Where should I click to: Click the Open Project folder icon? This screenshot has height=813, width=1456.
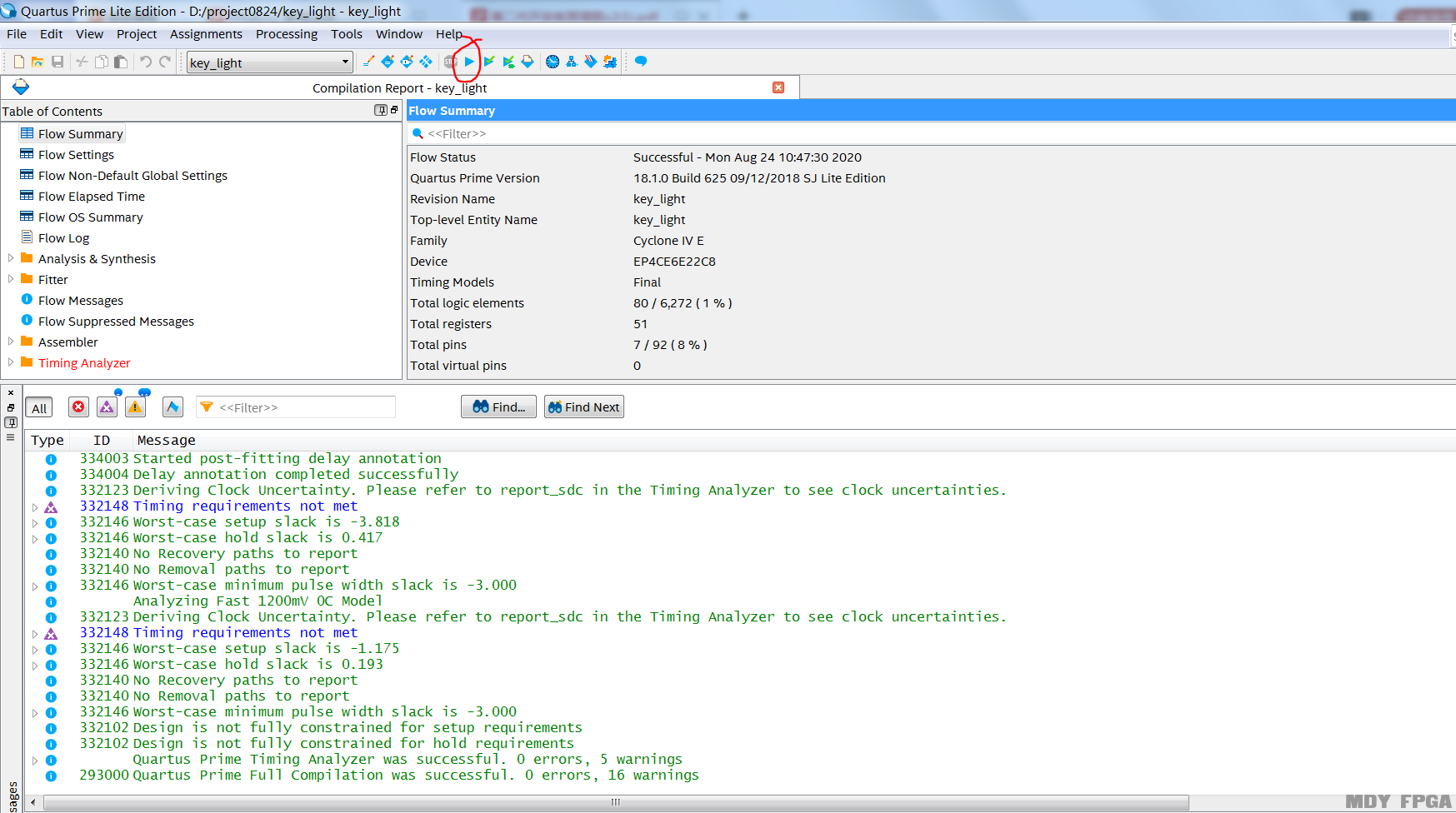click(38, 62)
